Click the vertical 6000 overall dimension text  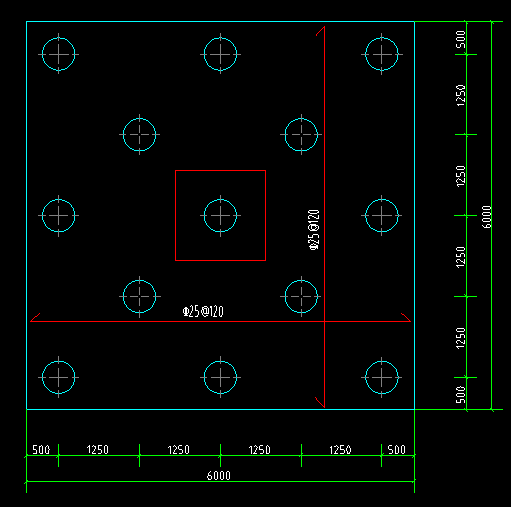click(487, 217)
